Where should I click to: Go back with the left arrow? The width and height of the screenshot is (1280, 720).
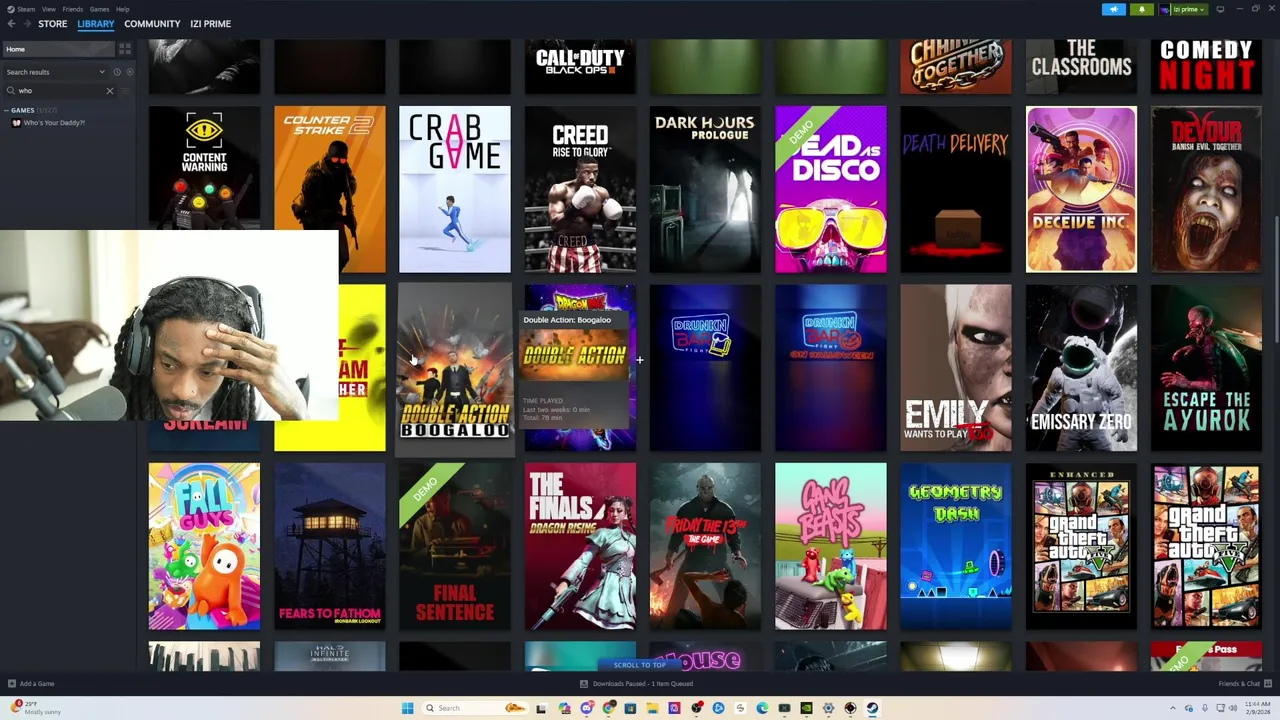tap(11, 24)
